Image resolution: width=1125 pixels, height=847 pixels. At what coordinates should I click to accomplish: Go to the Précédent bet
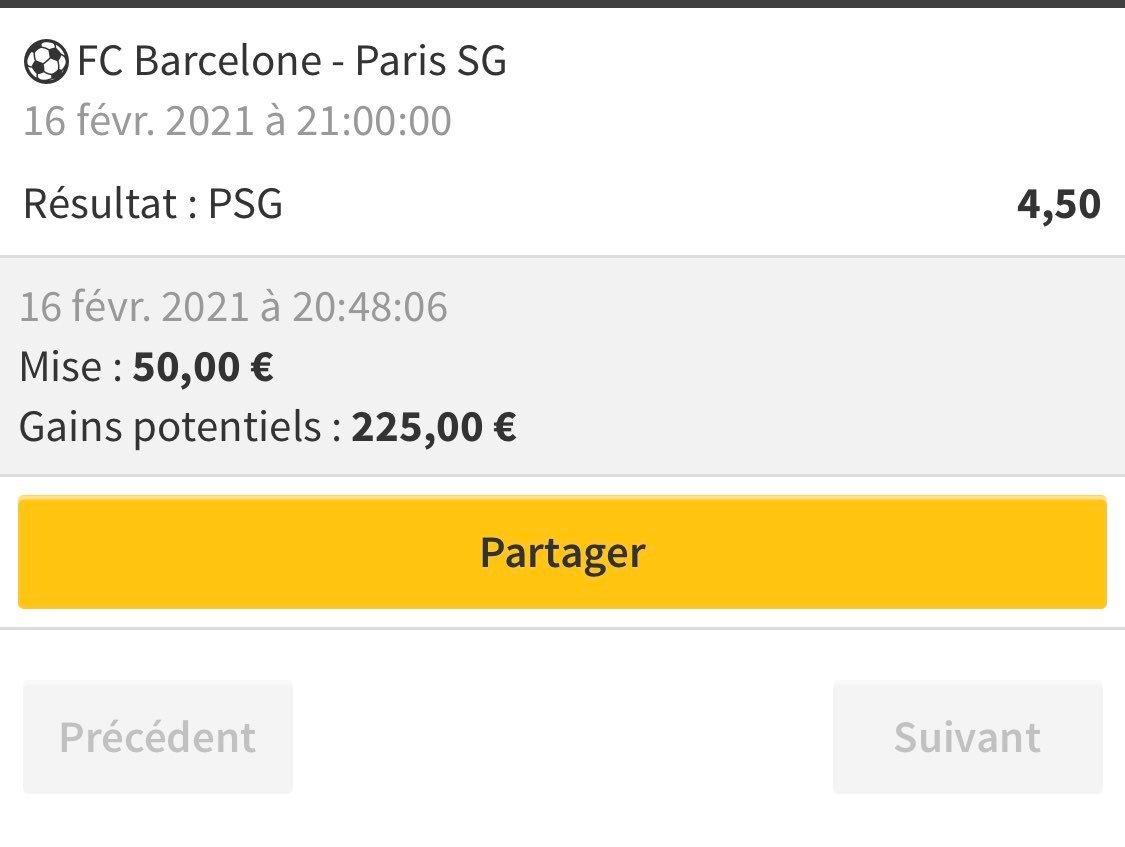click(x=157, y=738)
